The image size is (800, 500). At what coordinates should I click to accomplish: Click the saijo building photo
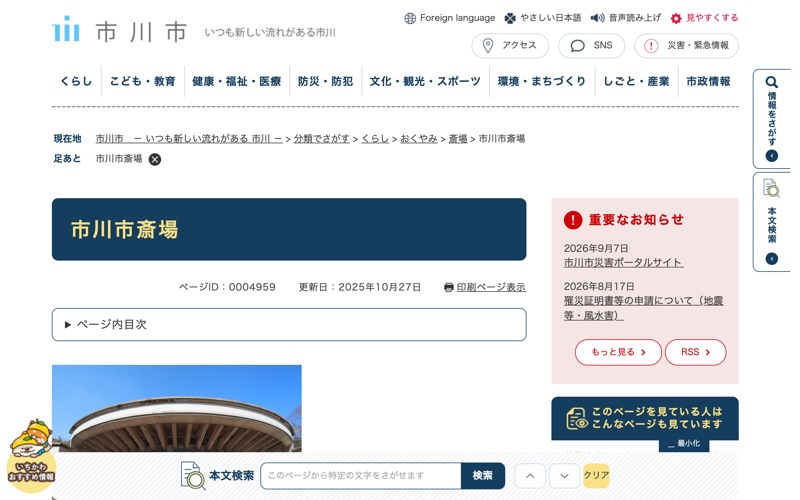tap(177, 408)
